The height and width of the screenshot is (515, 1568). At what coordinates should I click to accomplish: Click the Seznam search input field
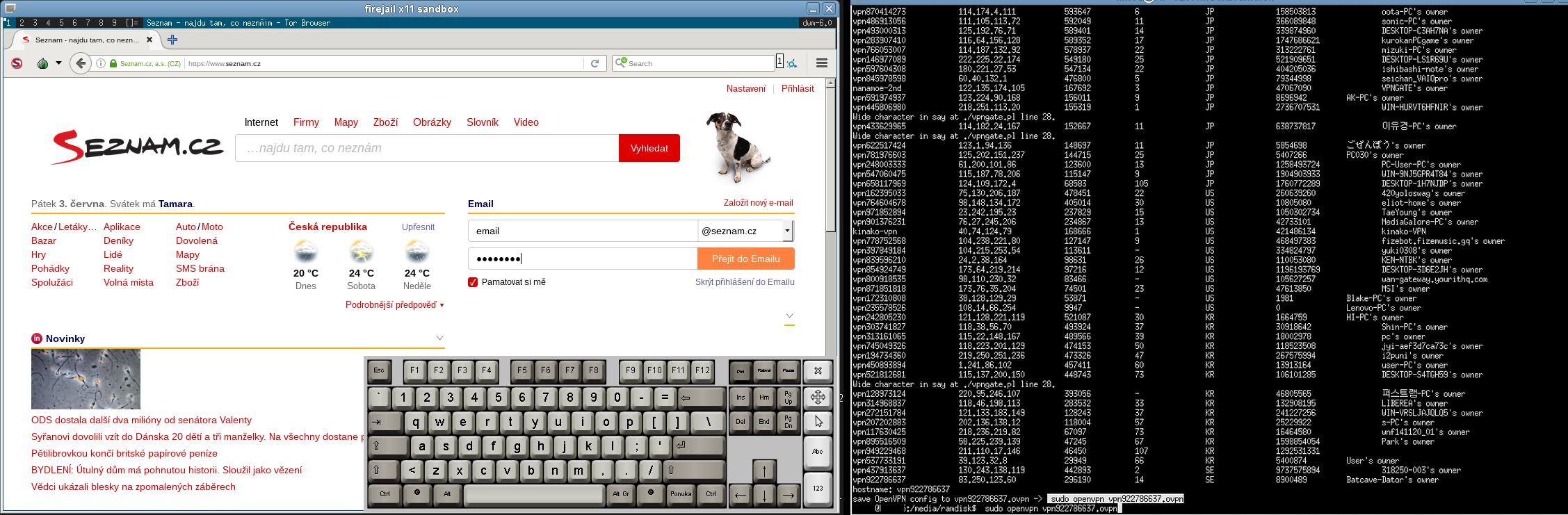(x=427, y=148)
